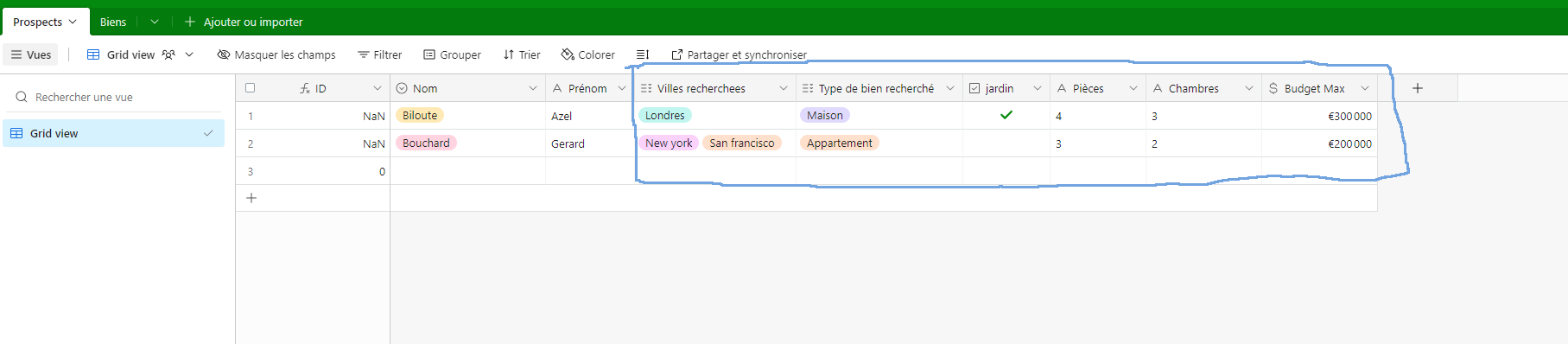This screenshot has width=1568, height=344.
Task: Select the €300 000 budget cell
Action: [x=1319, y=116]
